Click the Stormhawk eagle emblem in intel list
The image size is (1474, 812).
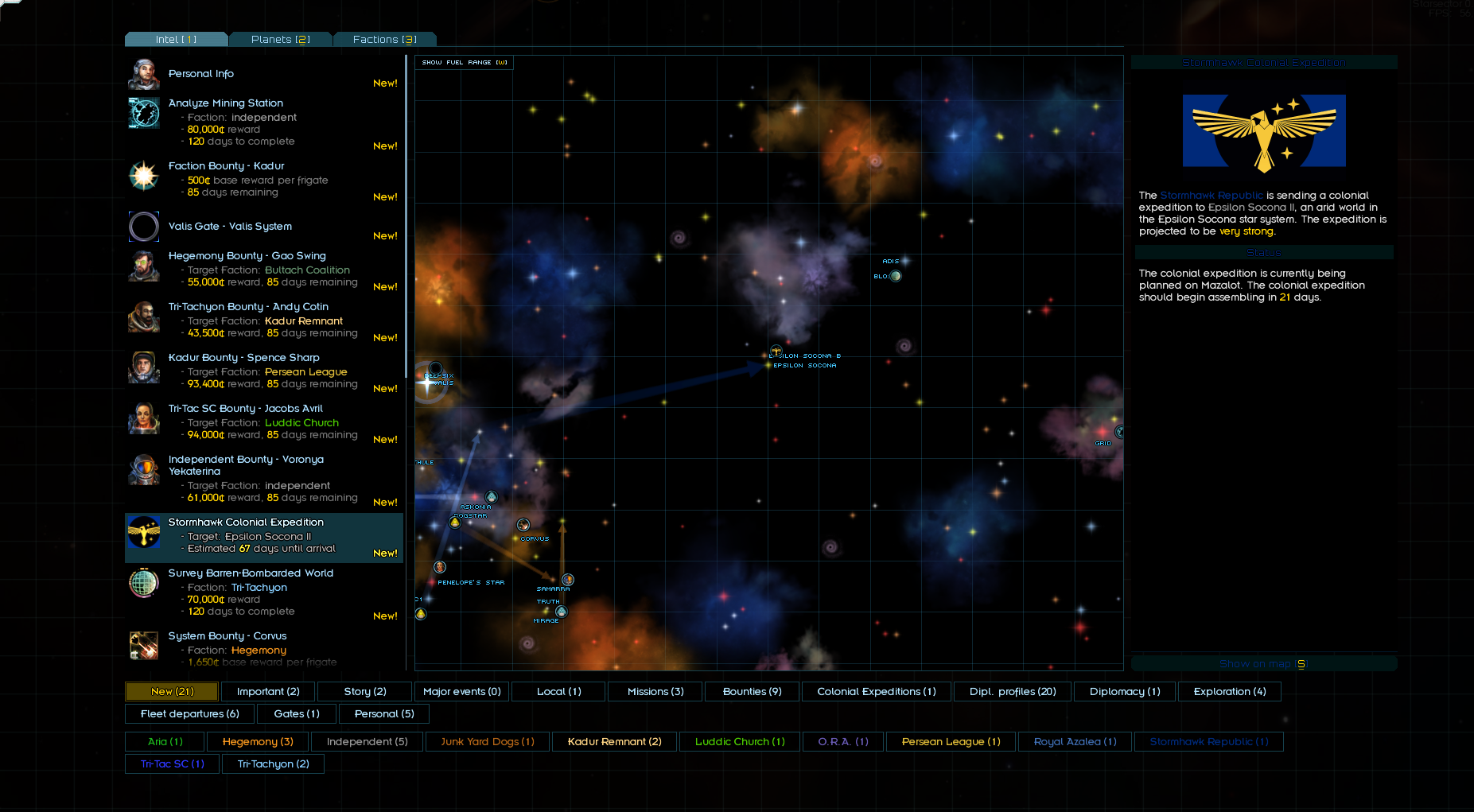144,532
